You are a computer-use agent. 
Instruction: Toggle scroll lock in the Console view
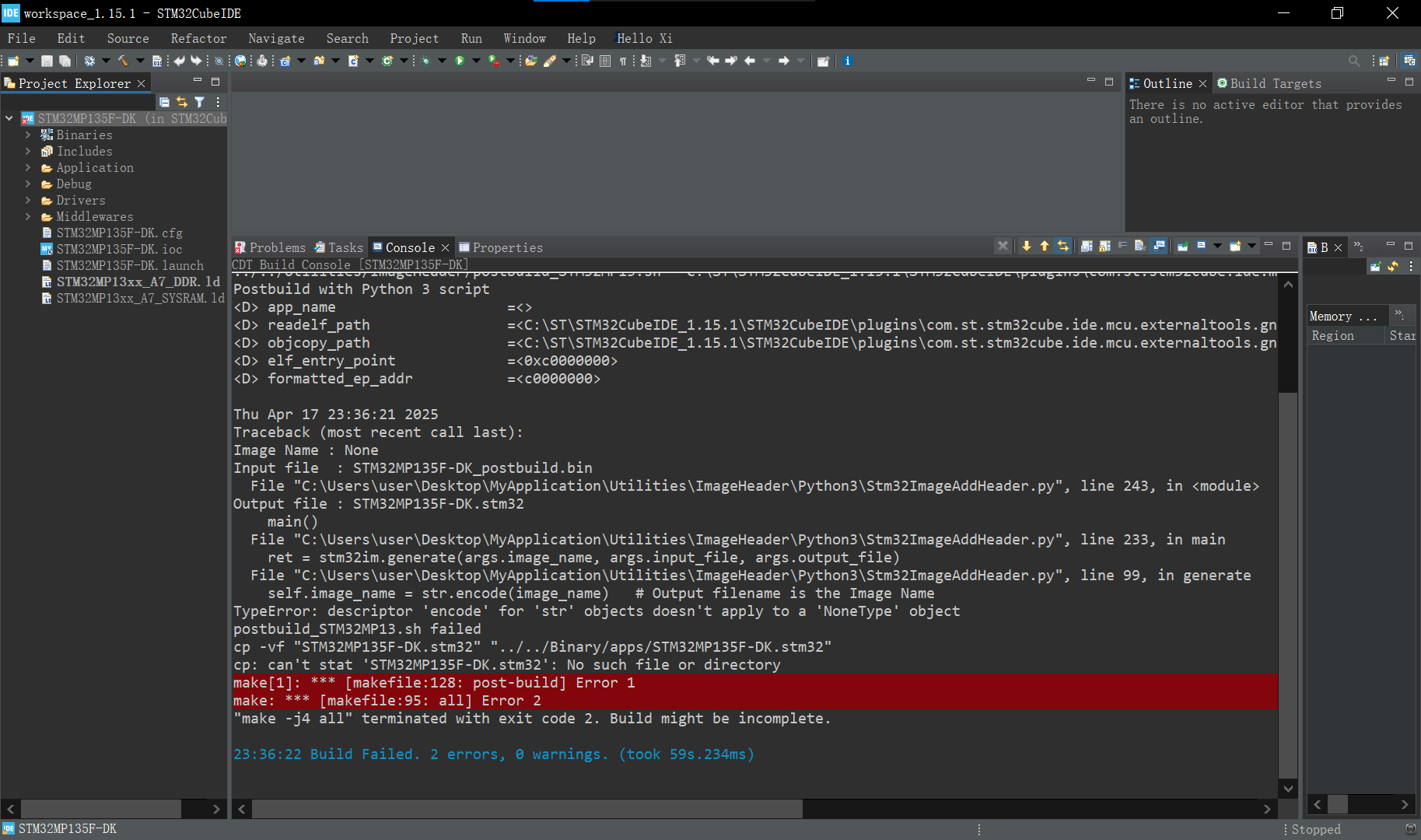tap(1105, 246)
